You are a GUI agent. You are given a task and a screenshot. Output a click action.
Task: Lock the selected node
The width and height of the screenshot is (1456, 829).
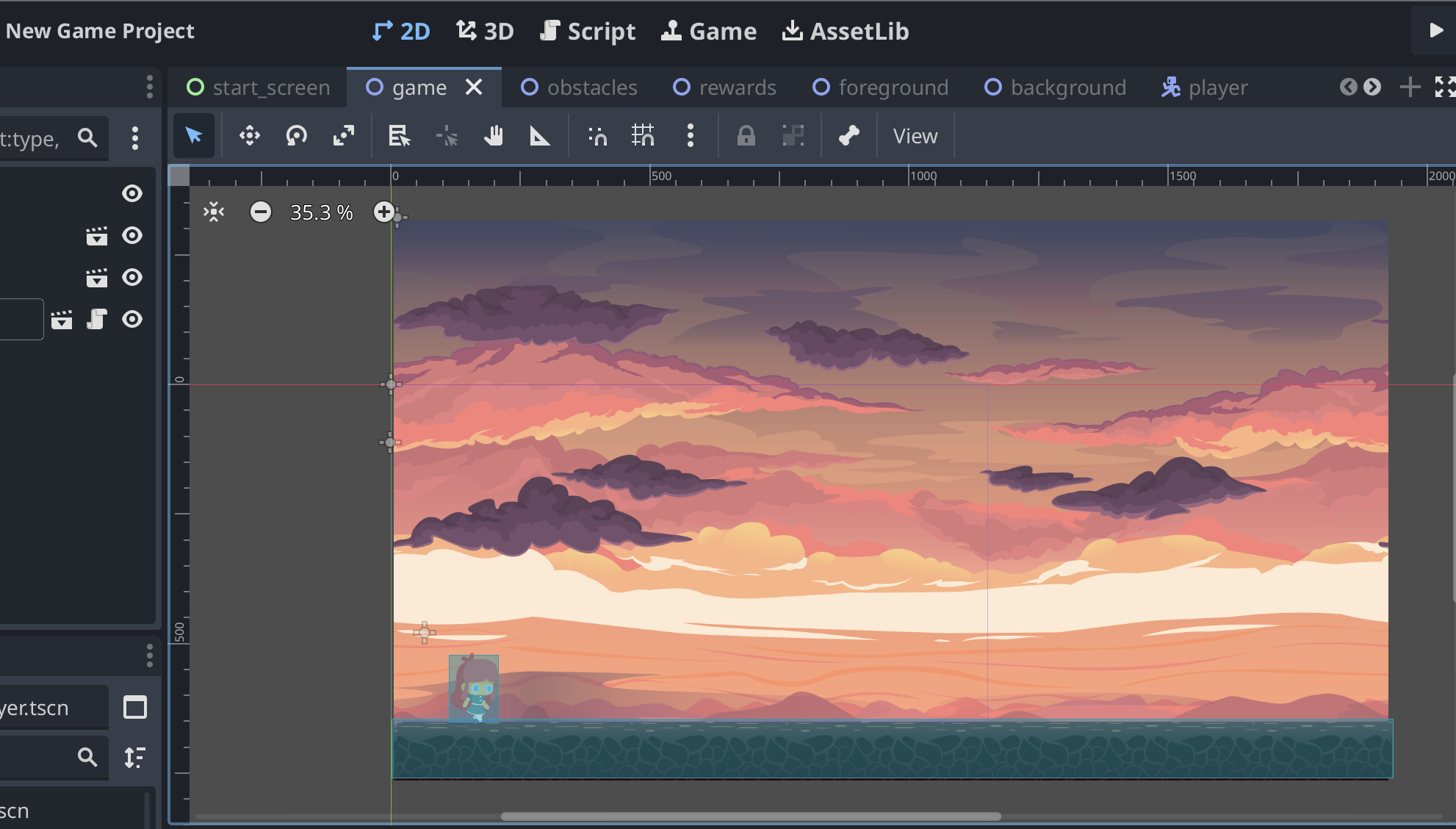click(x=746, y=136)
